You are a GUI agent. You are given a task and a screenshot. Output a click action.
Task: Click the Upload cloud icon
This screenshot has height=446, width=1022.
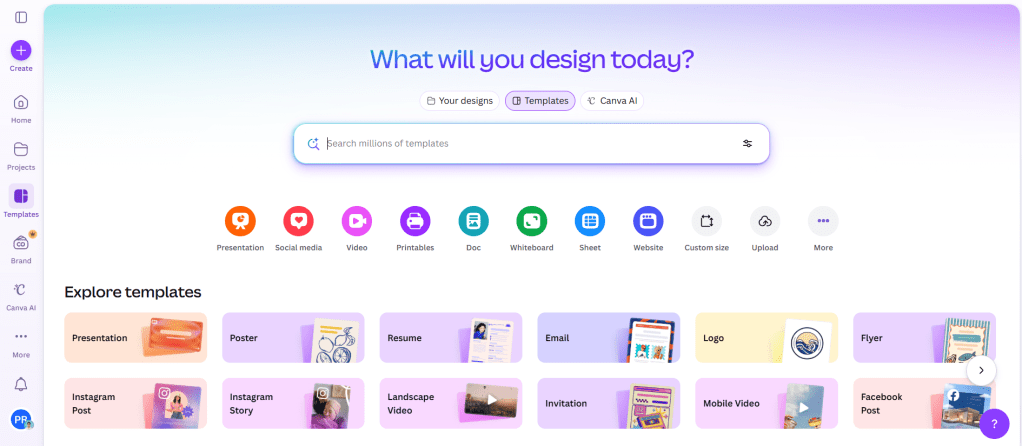tap(765, 222)
